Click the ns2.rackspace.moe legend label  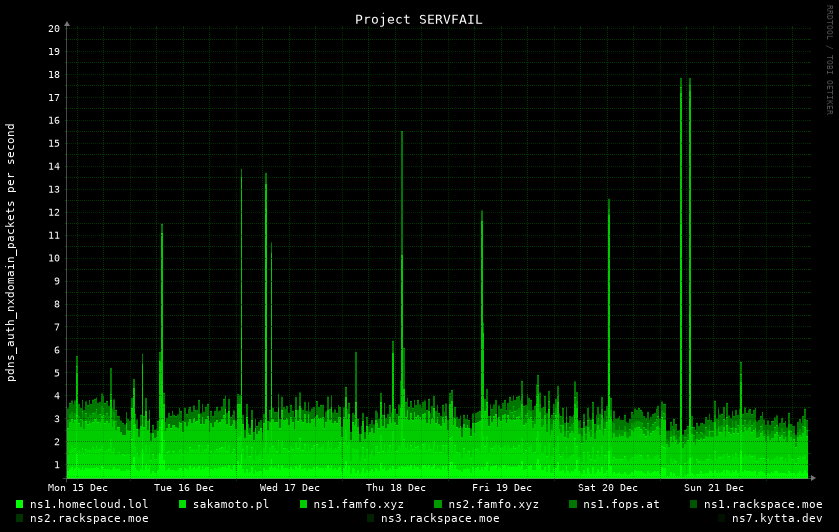tap(89, 518)
